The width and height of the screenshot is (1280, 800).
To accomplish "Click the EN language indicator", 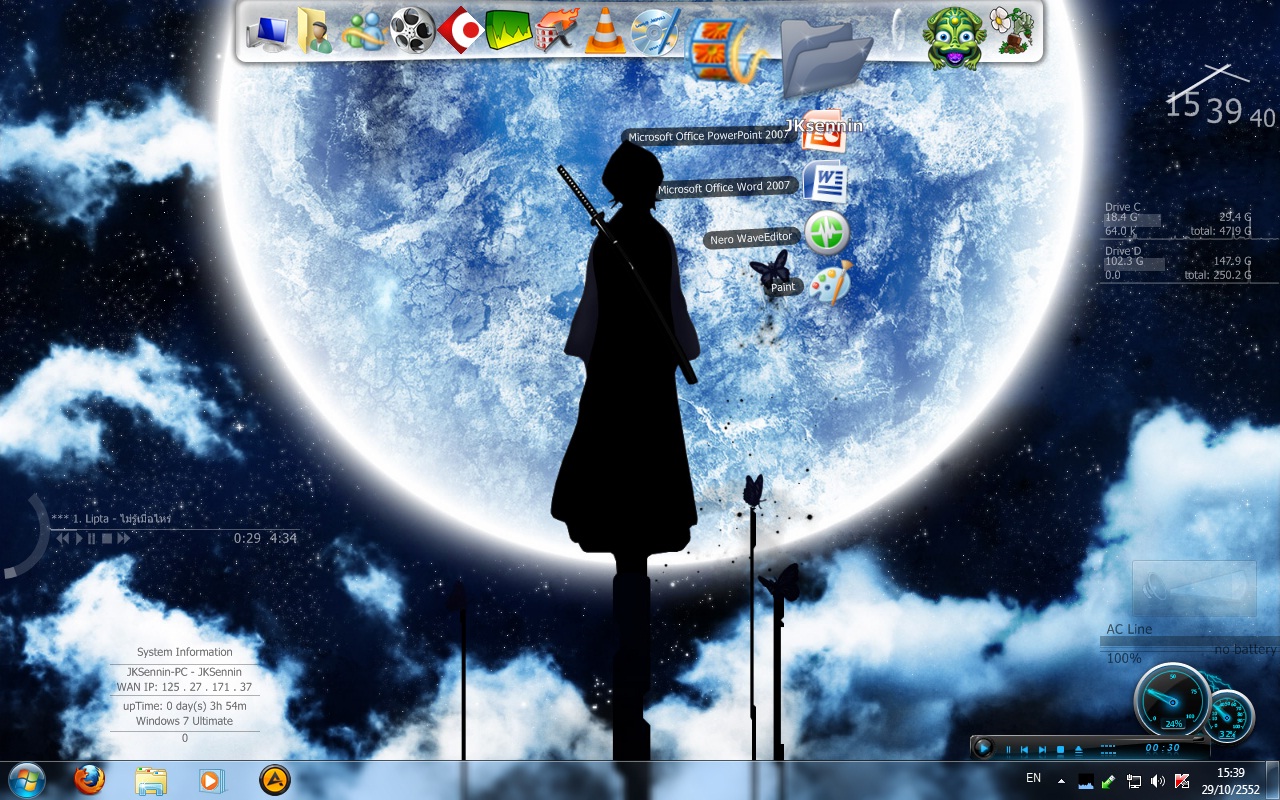I will 1033,778.
